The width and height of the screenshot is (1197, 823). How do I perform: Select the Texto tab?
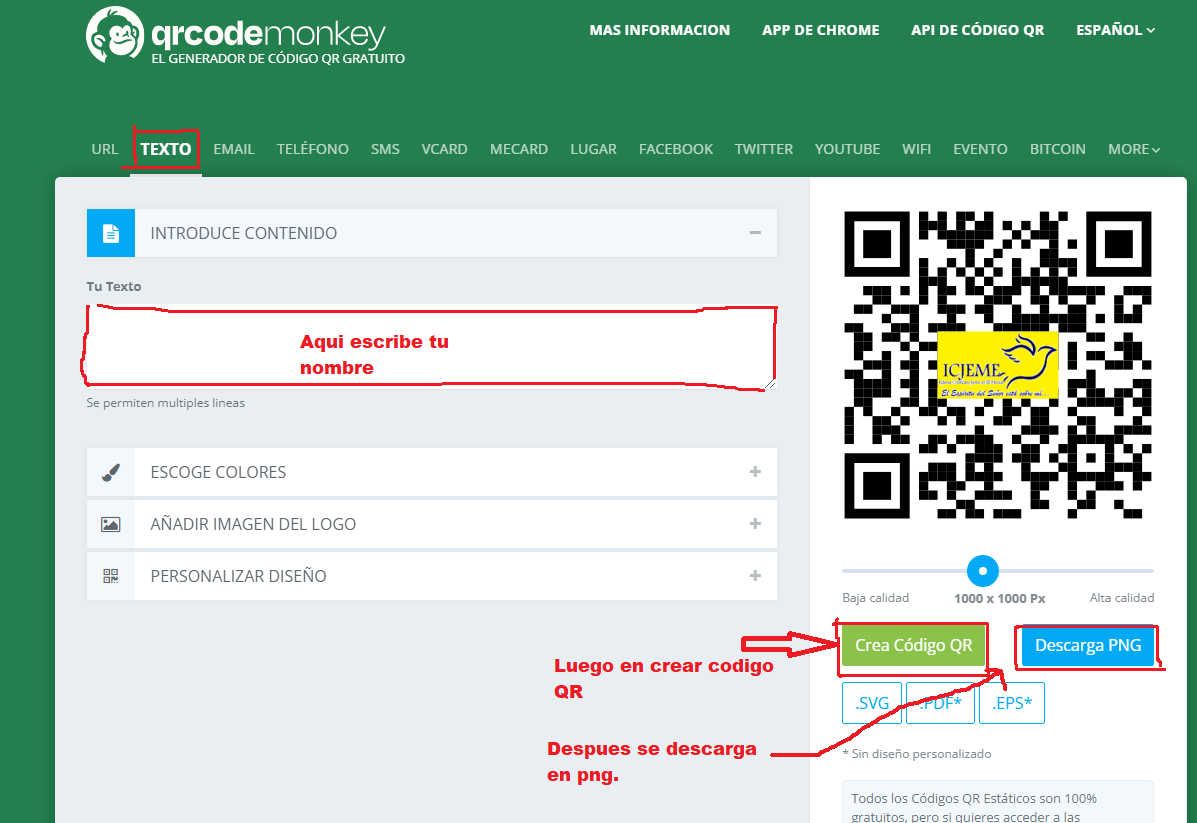click(x=166, y=149)
